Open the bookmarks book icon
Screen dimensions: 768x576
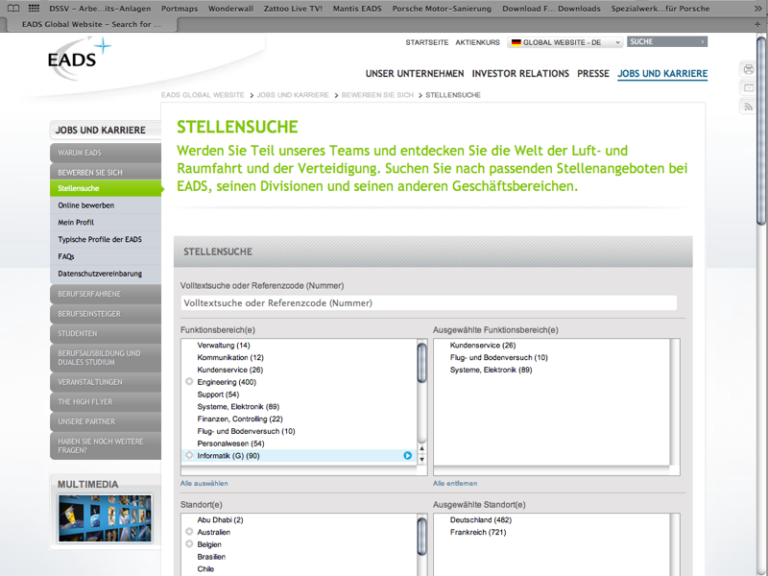point(13,8)
